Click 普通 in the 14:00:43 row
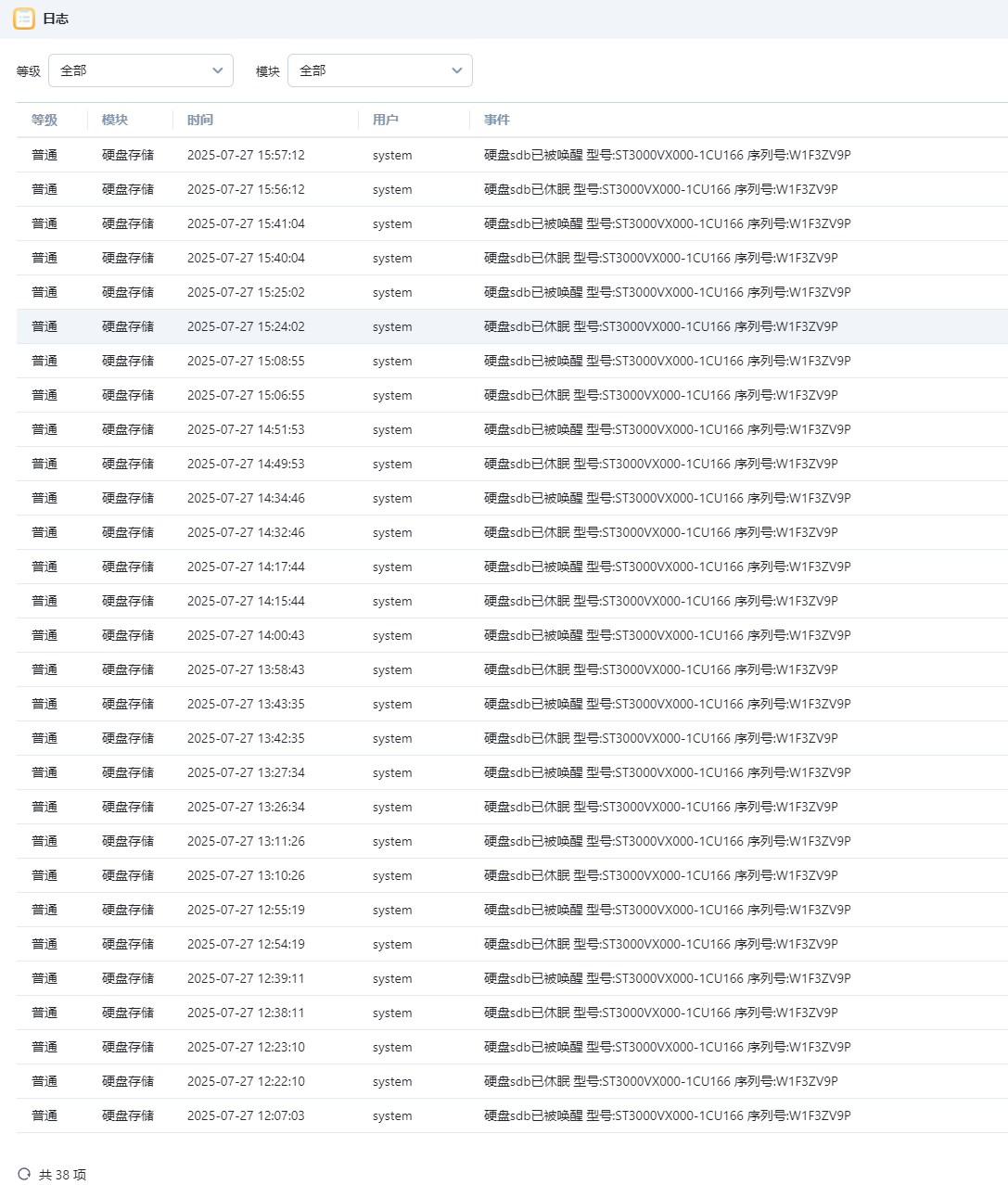This screenshot has width=1008, height=1185. coord(45,635)
